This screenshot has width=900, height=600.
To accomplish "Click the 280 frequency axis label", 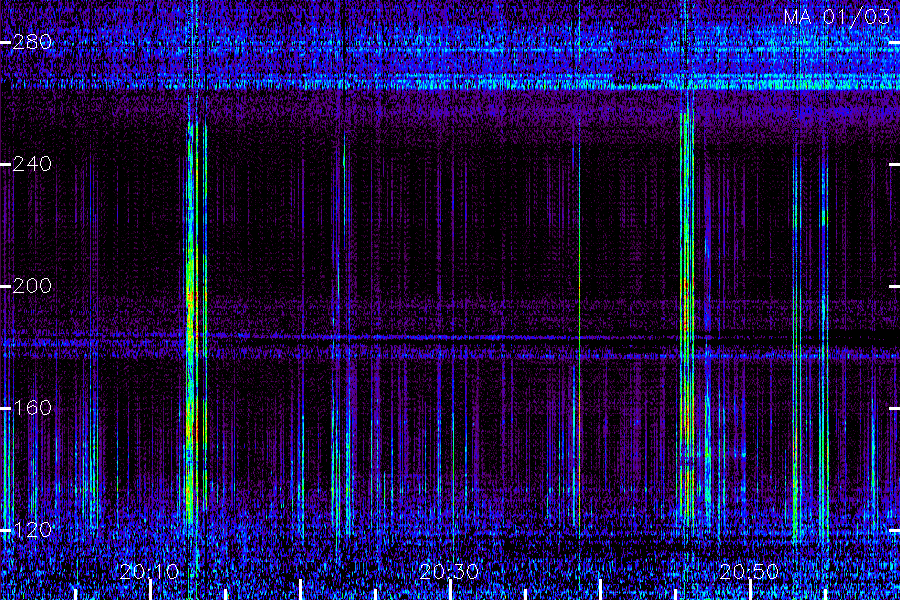I will [x=32, y=42].
